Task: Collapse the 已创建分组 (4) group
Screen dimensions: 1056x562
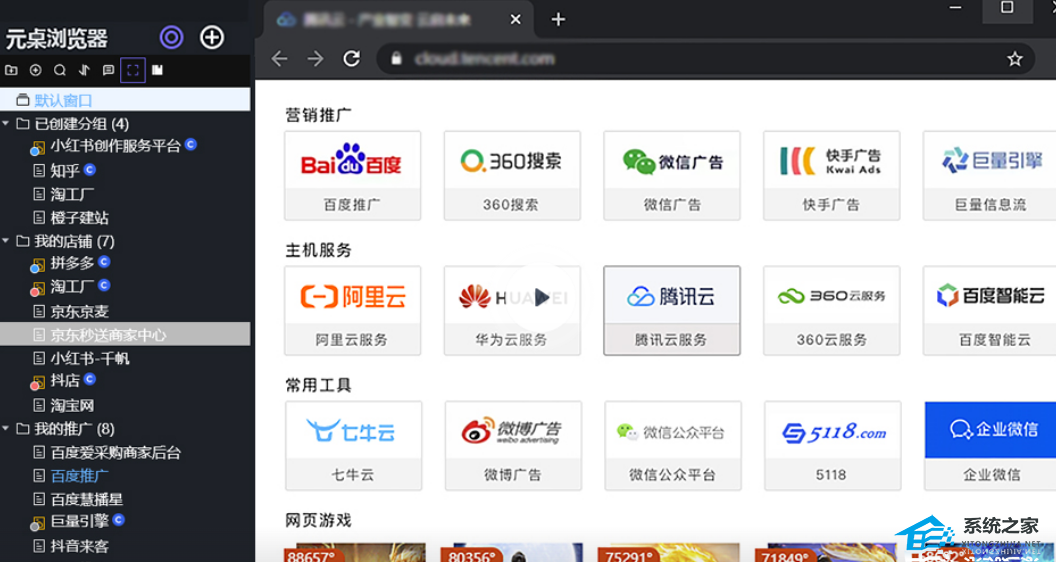Action: click(x=8, y=124)
